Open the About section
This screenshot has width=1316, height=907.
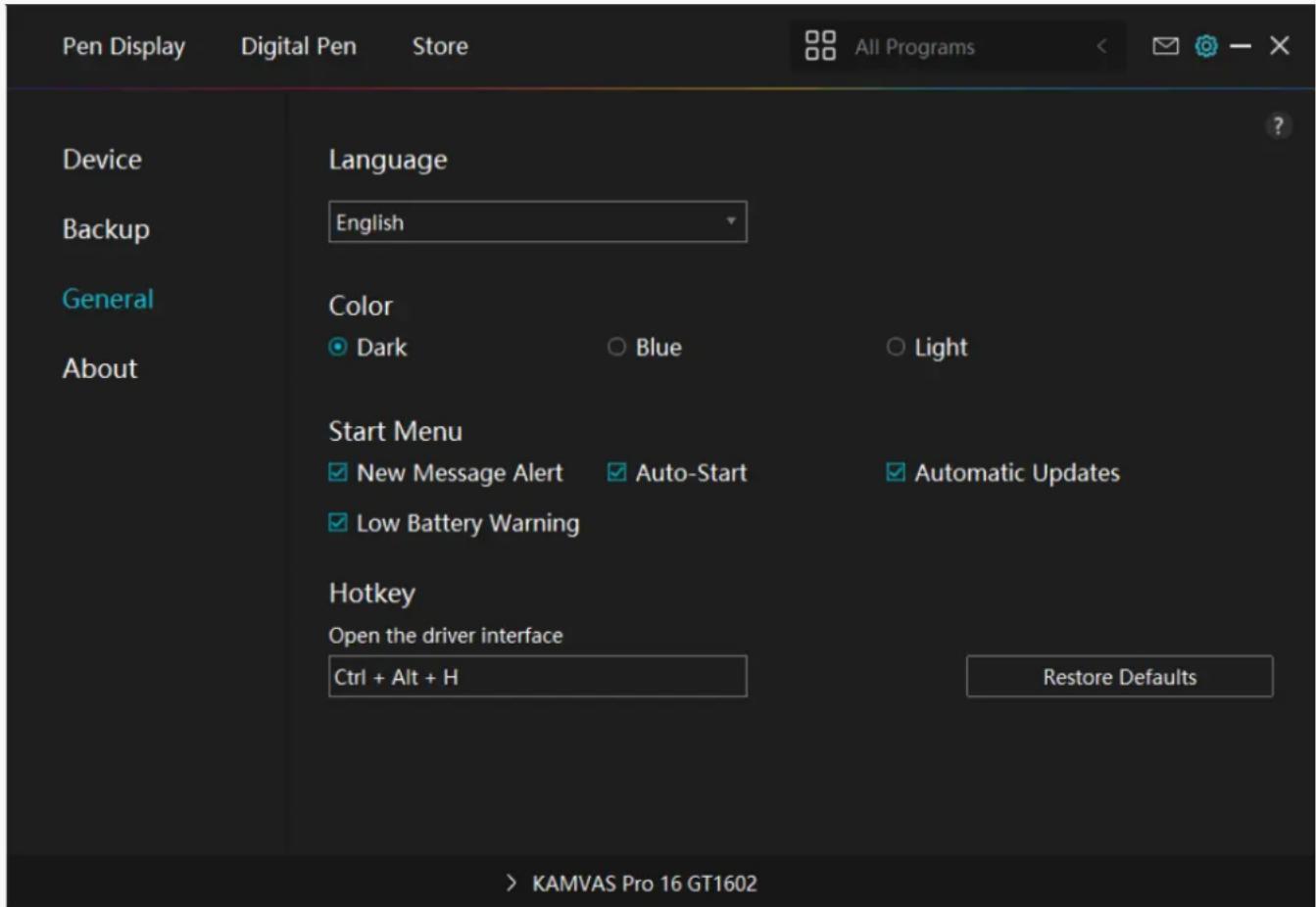click(x=100, y=368)
